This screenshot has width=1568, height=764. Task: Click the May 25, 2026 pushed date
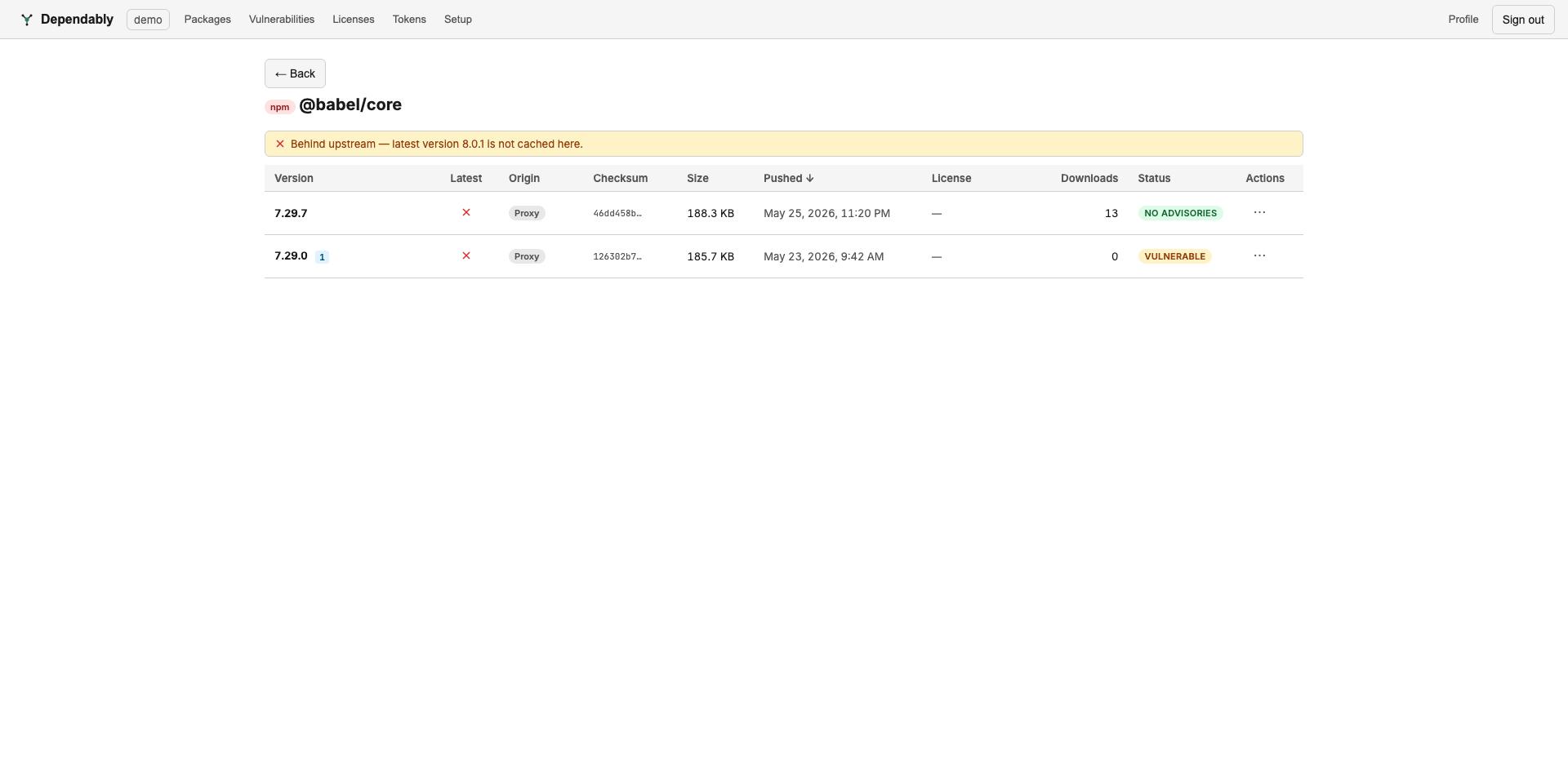click(x=826, y=213)
